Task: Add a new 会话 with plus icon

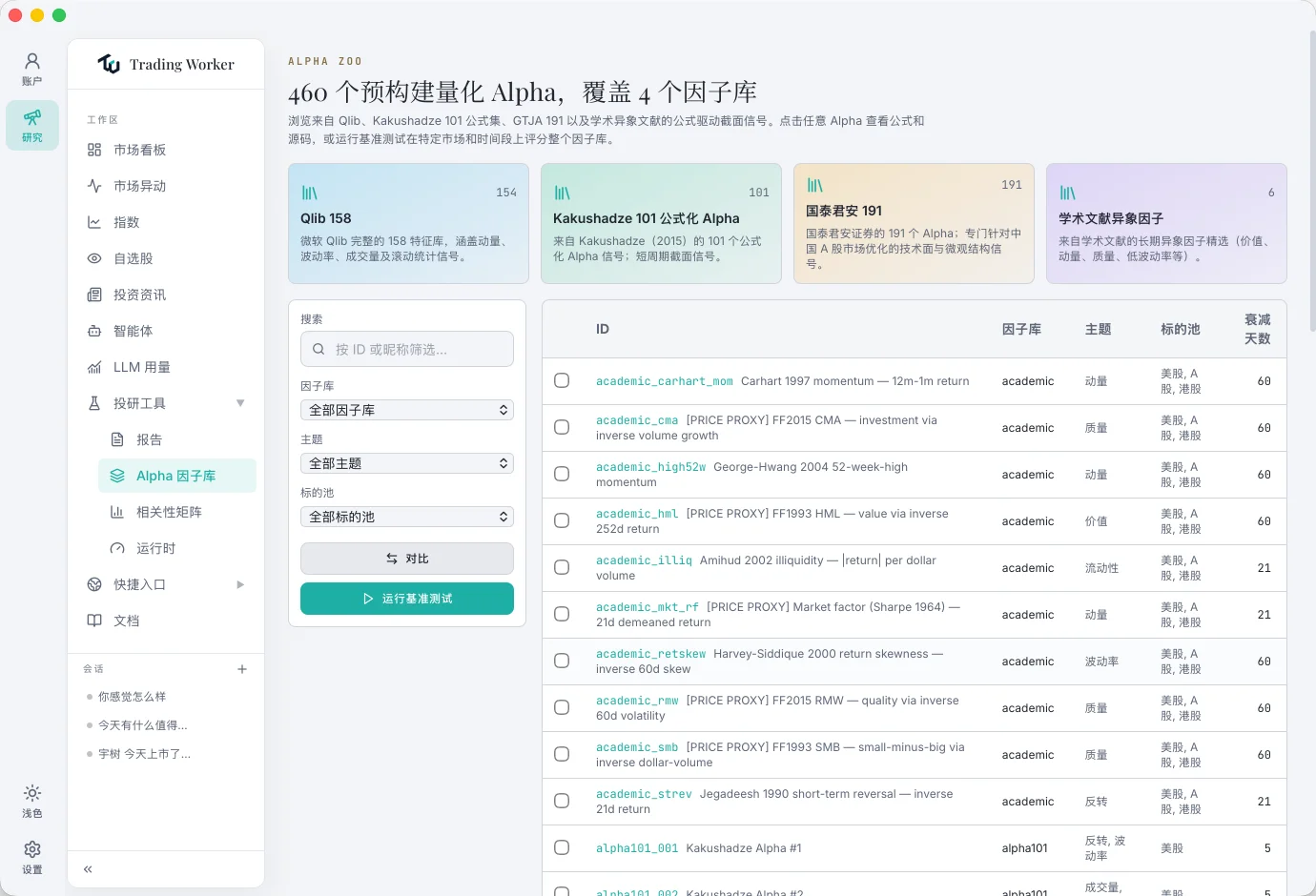Action: 242,669
